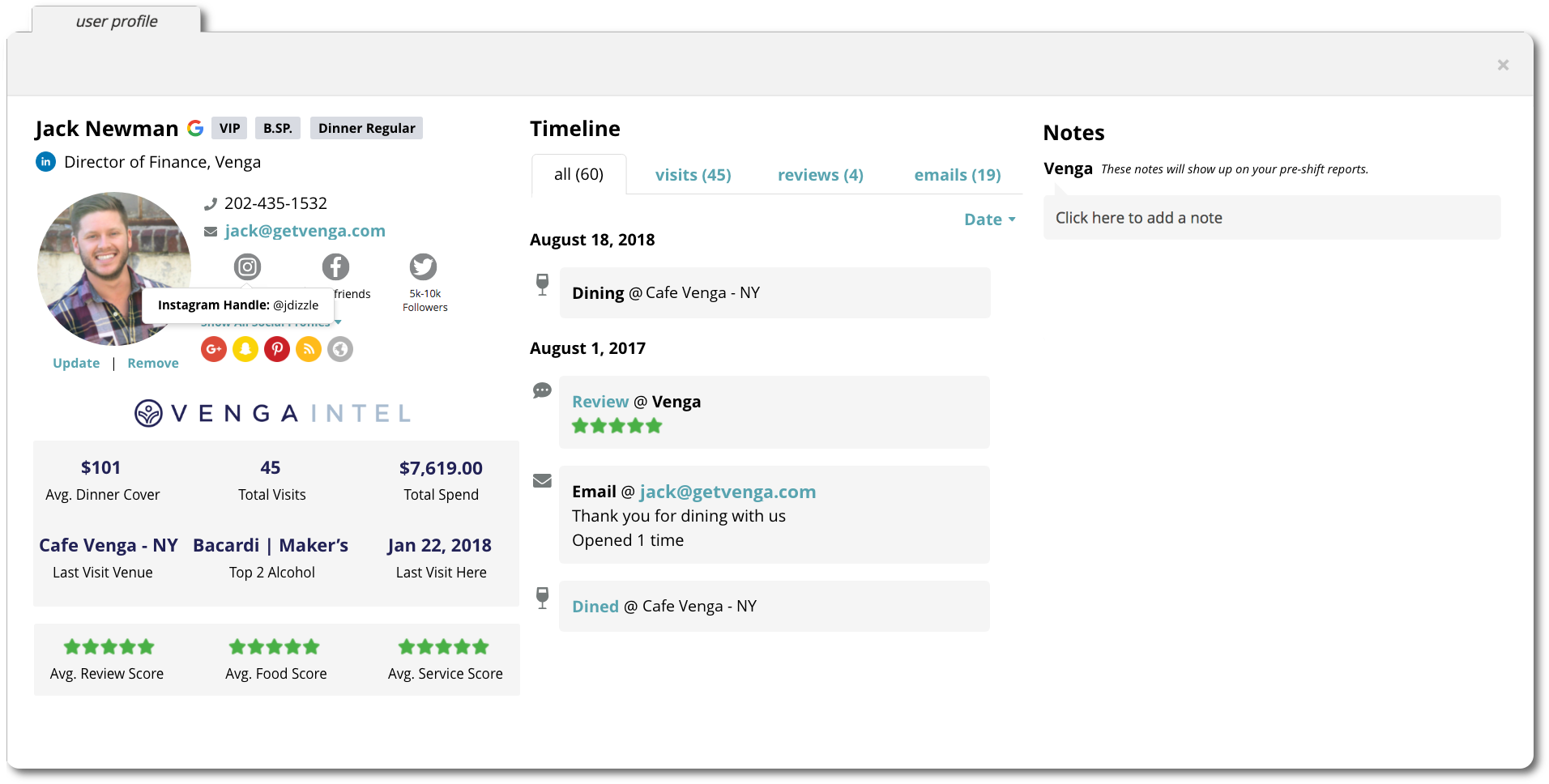The height and width of the screenshot is (784, 1549).
Task: Switch to the visits (45) tab
Action: tap(693, 175)
